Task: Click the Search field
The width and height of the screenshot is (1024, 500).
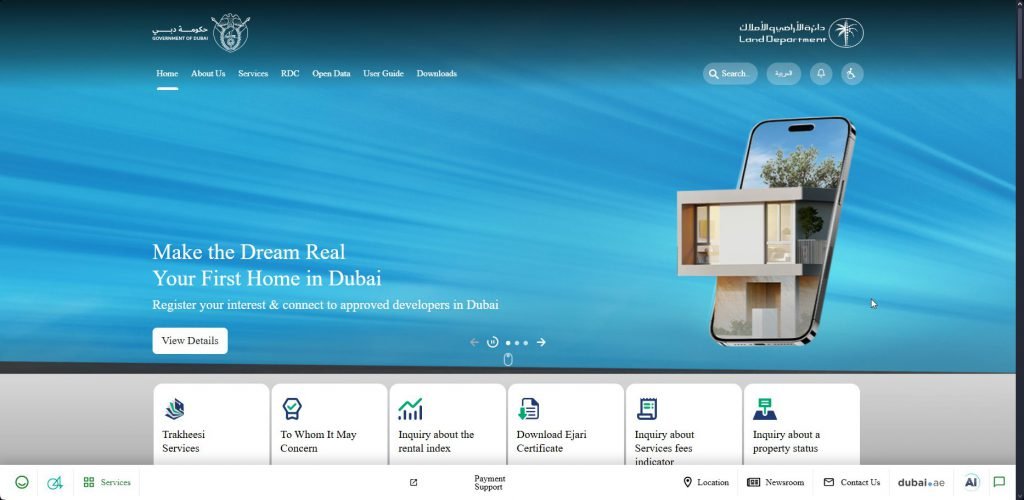Action: pos(730,74)
